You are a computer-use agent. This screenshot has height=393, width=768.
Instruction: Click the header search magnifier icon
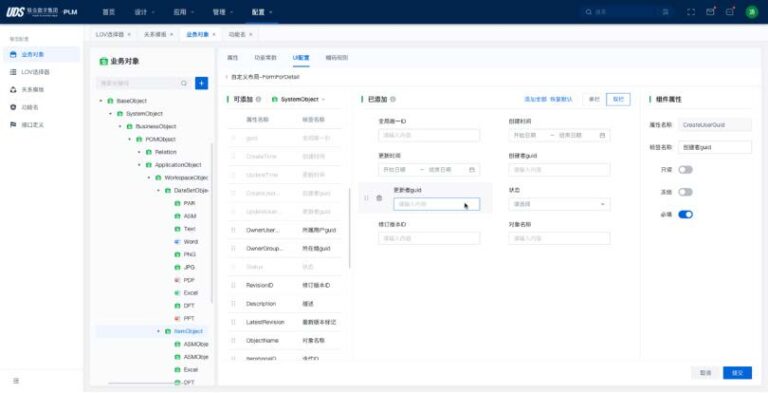point(588,12)
